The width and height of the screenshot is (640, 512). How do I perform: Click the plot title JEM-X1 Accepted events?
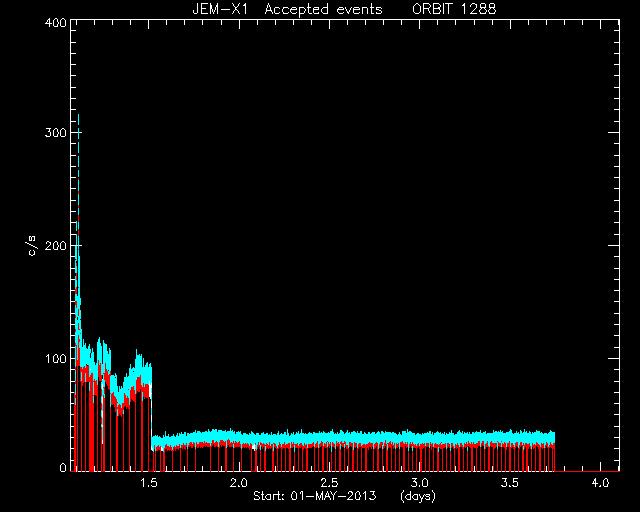(287, 9)
